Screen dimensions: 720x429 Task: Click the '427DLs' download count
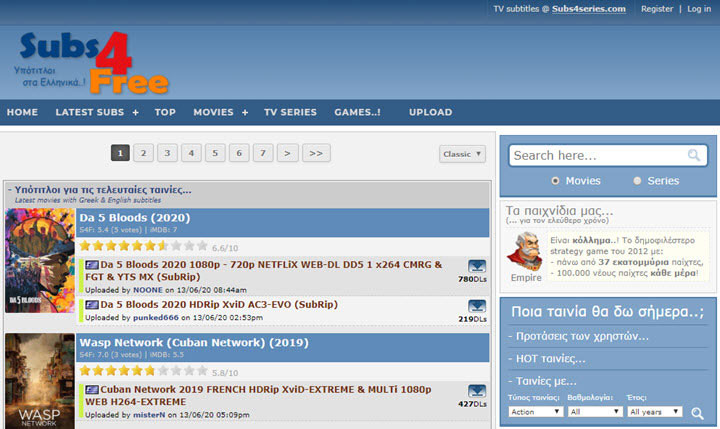[472, 404]
